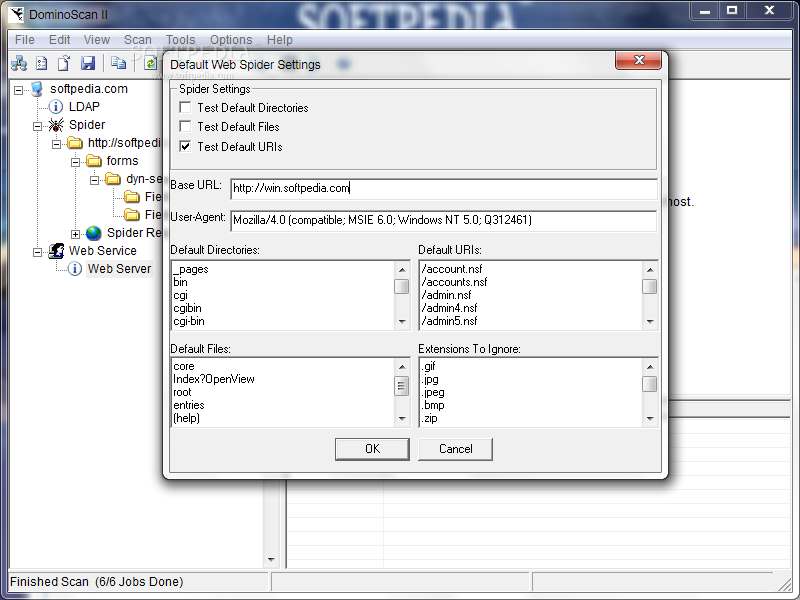The height and width of the screenshot is (600, 800).
Task: Uncheck Test Default URIs checkbox
Action: click(185, 146)
